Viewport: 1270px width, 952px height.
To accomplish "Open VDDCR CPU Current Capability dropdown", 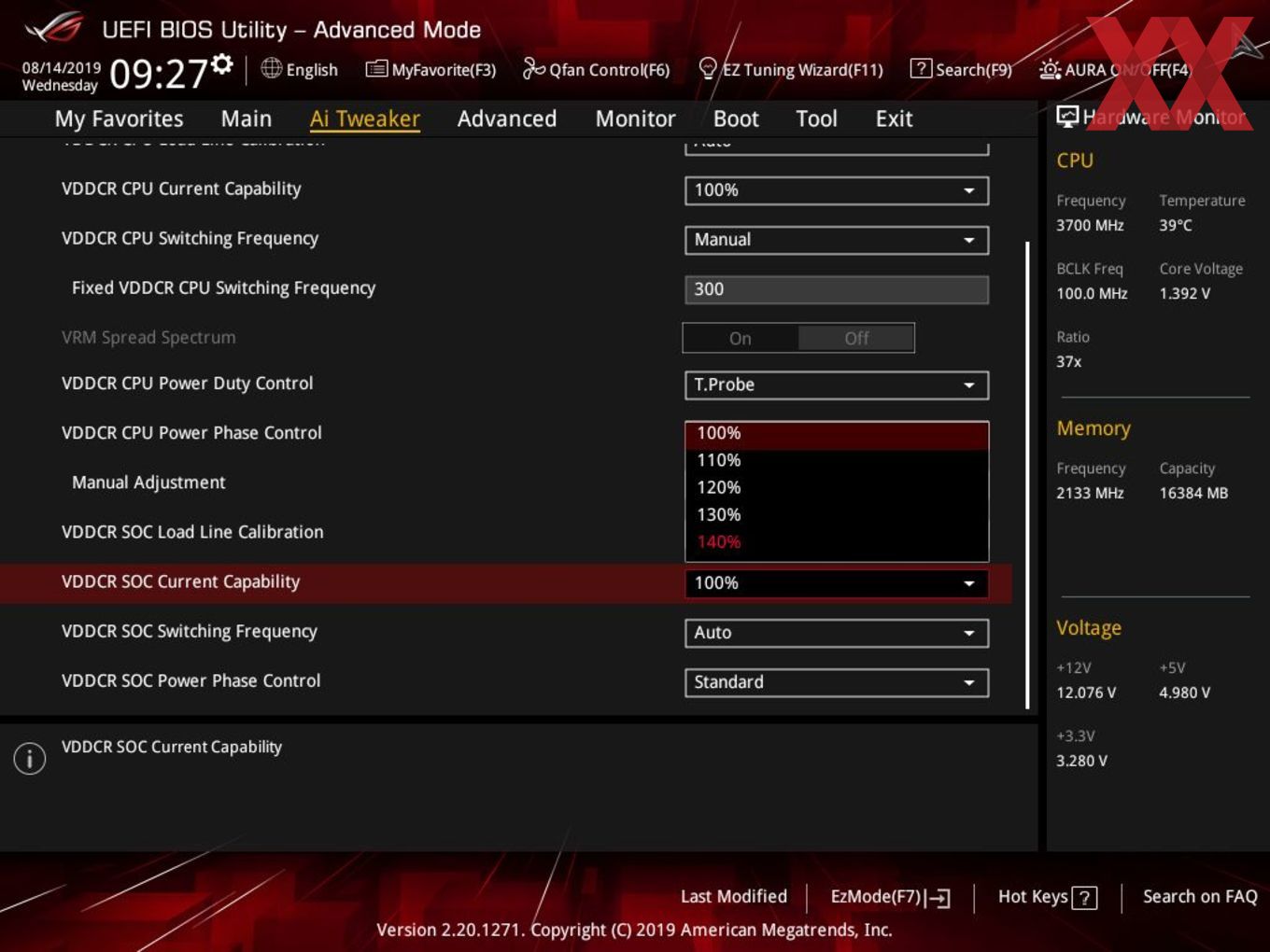I will pyautogui.click(x=837, y=190).
